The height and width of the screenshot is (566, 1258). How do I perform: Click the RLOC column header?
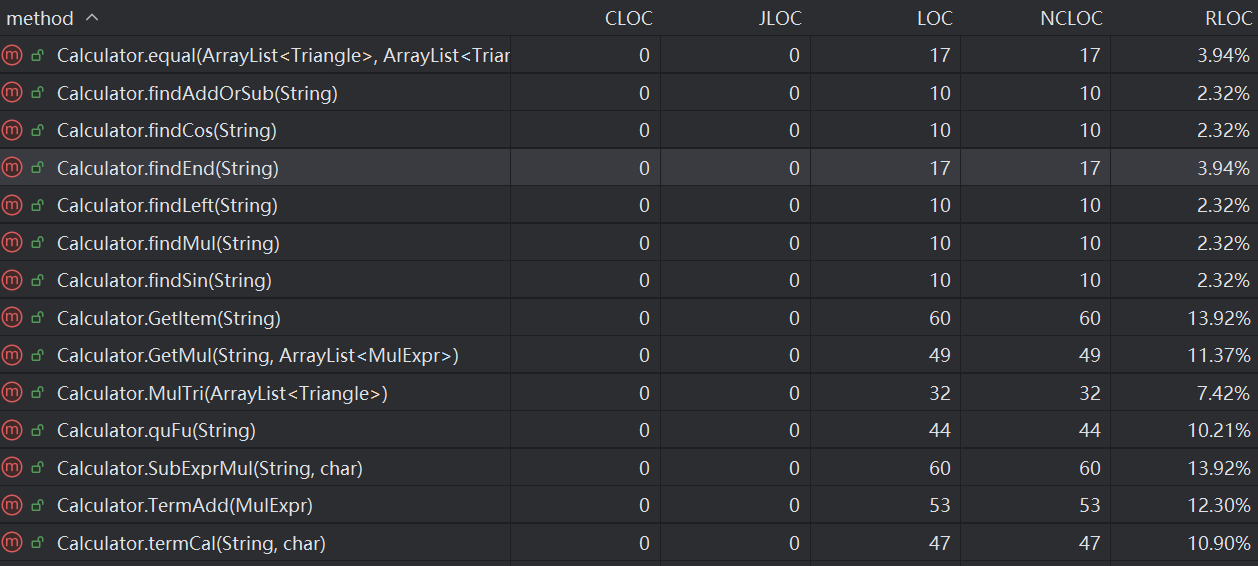(1228, 18)
